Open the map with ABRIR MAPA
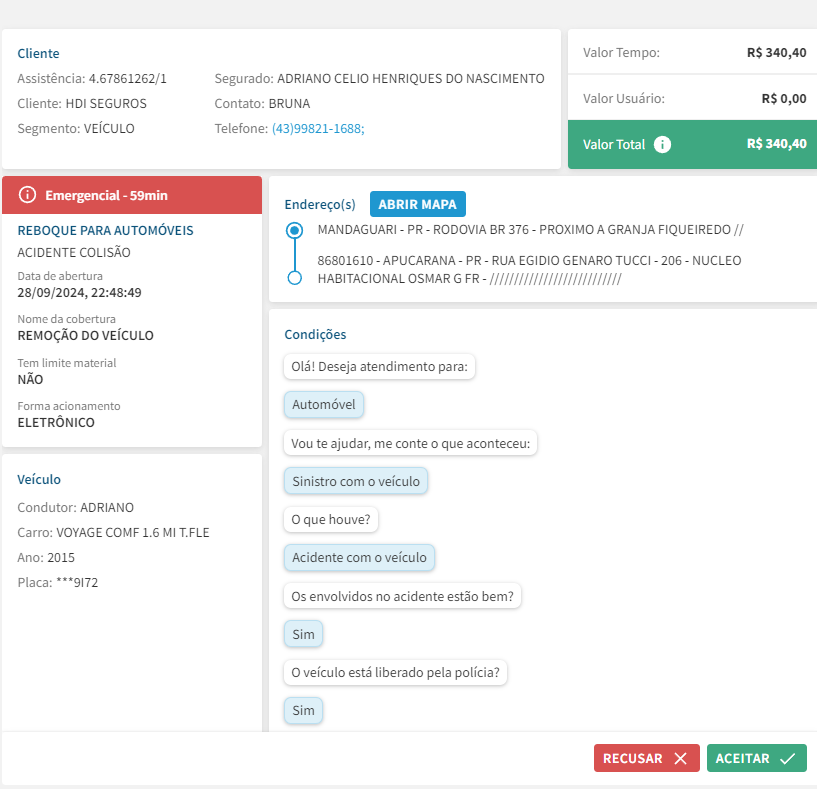The image size is (817, 789). [x=417, y=204]
